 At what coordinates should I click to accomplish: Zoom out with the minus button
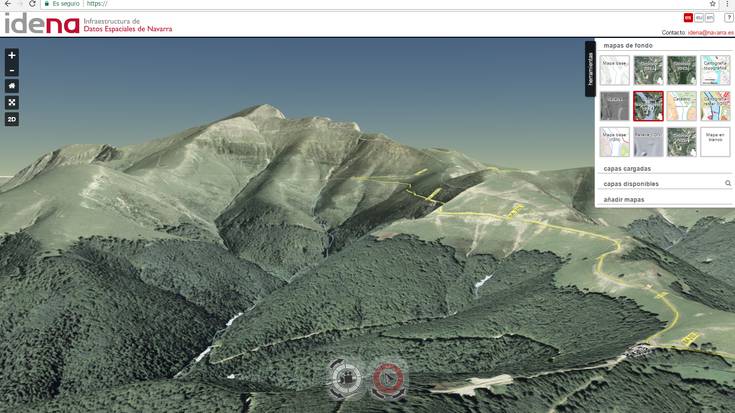(12, 70)
